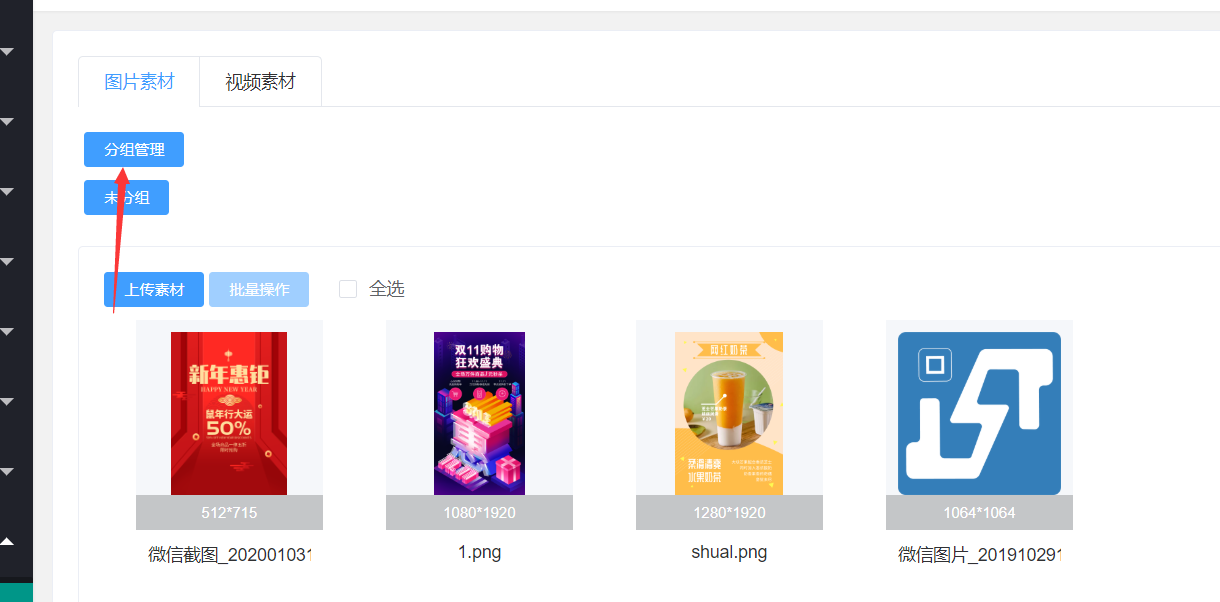This screenshot has width=1220, height=602.
Task: Select the 未分组 group button
Action: point(126,198)
